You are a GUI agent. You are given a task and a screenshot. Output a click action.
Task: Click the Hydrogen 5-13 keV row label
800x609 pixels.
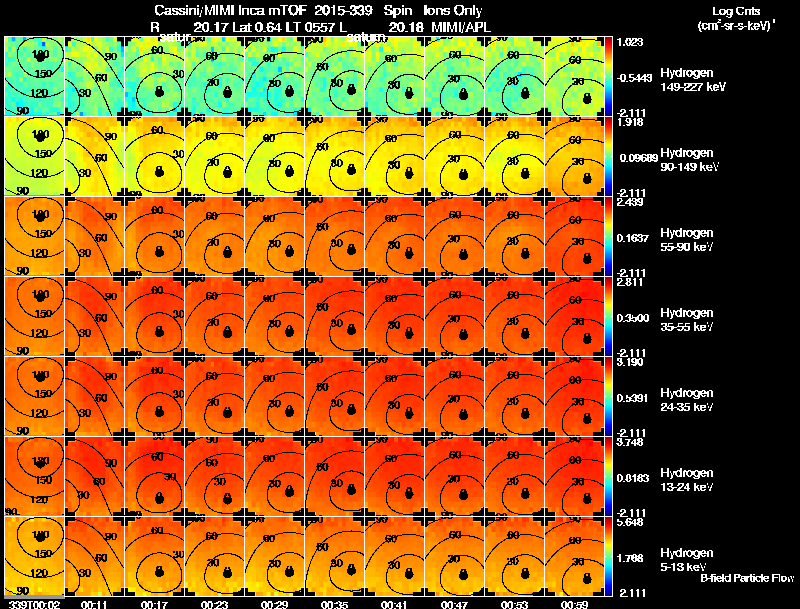pos(687,560)
